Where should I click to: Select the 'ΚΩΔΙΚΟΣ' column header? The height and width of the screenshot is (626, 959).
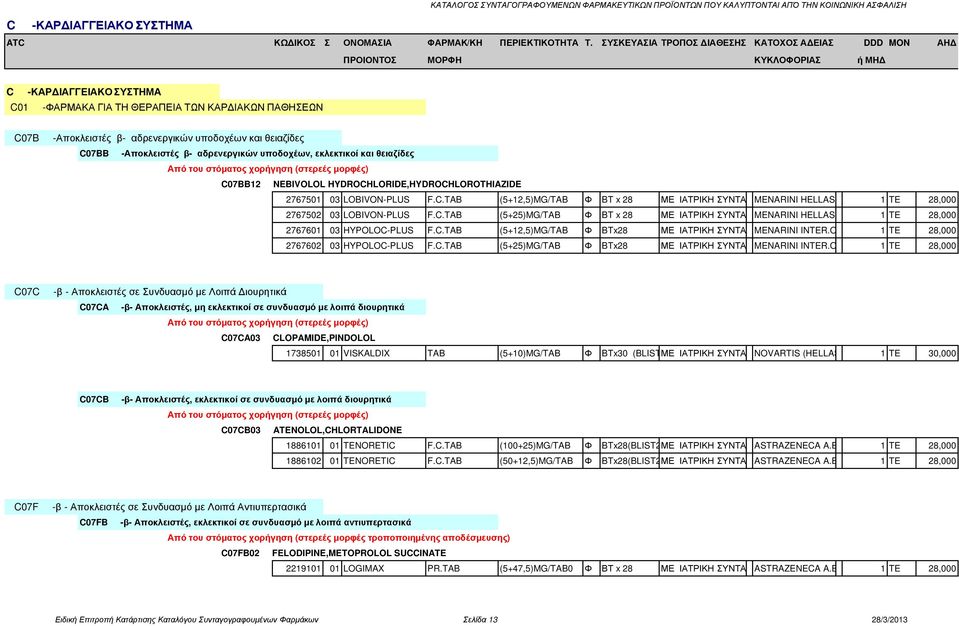pyautogui.click(x=294, y=43)
